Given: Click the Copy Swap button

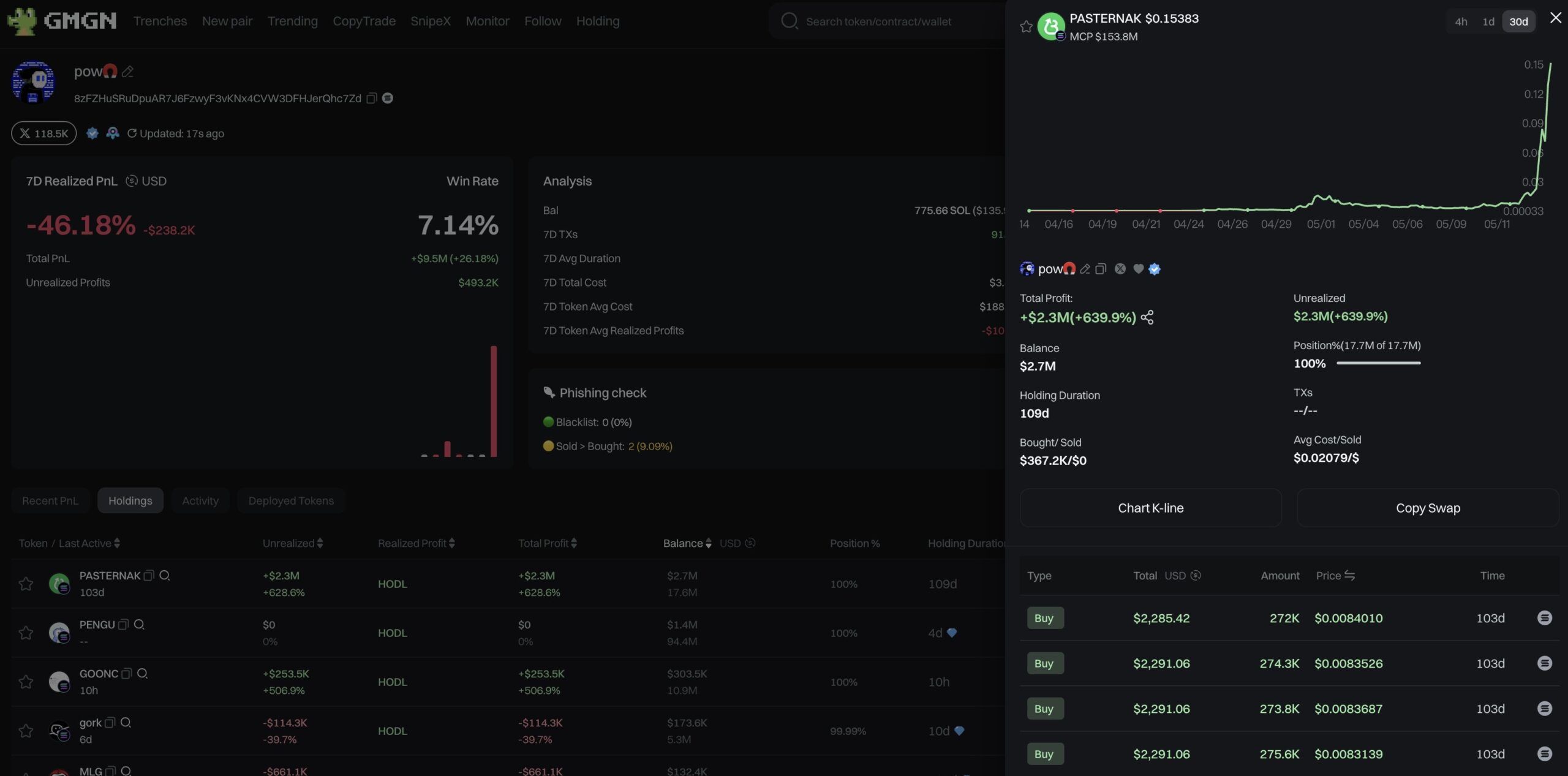Looking at the screenshot, I should [x=1427, y=508].
